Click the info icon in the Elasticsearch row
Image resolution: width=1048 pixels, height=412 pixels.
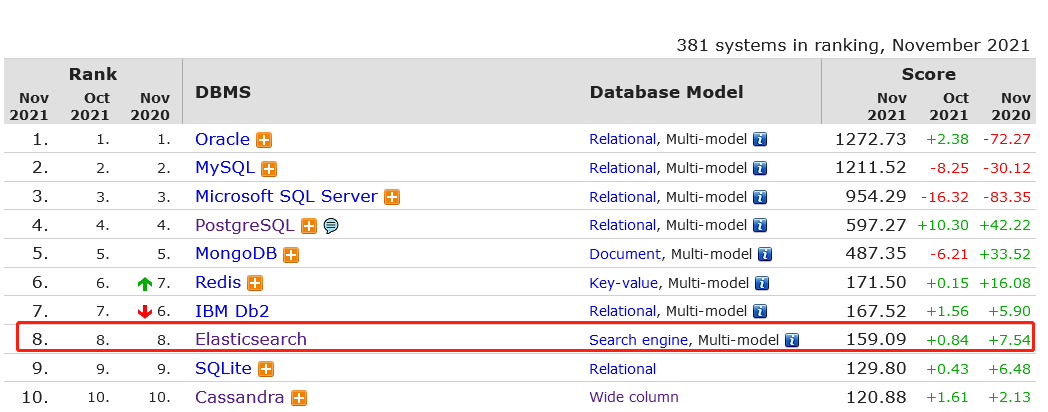pyautogui.click(x=792, y=340)
